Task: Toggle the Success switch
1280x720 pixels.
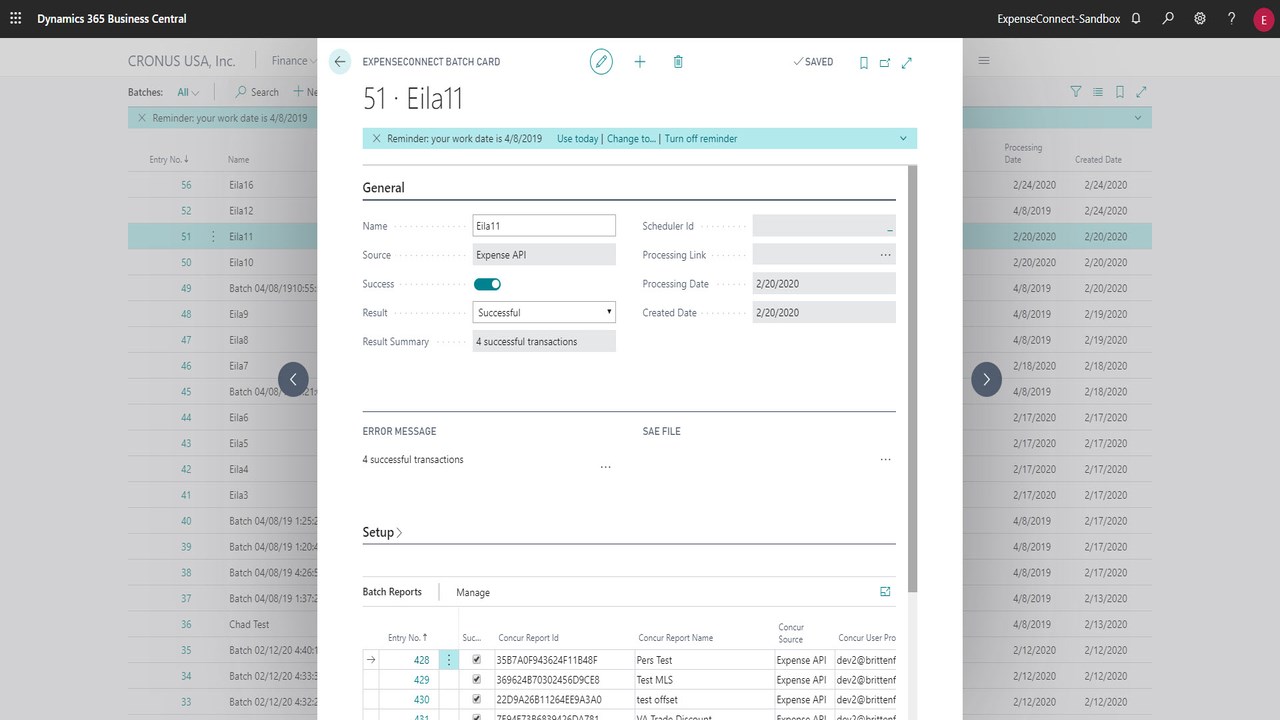Action: 487,284
